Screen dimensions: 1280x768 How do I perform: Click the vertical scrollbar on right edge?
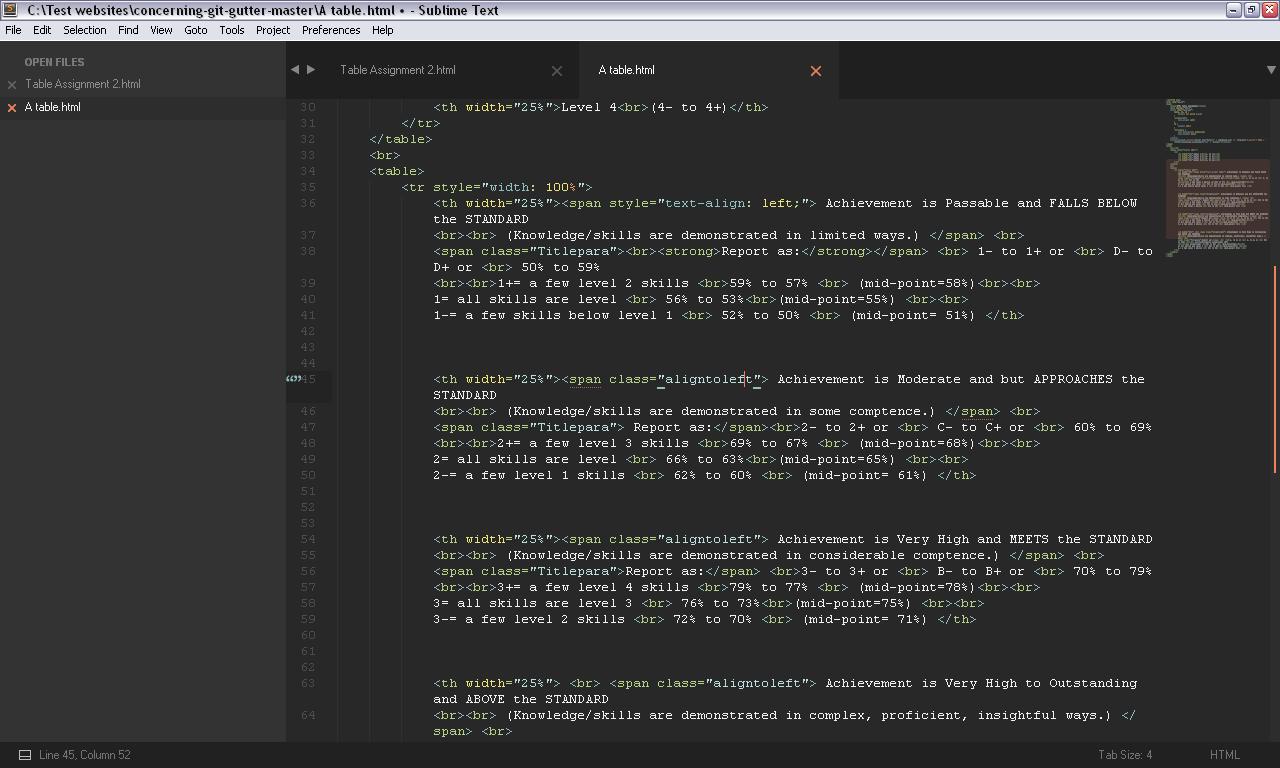click(x=1275, y=370)
